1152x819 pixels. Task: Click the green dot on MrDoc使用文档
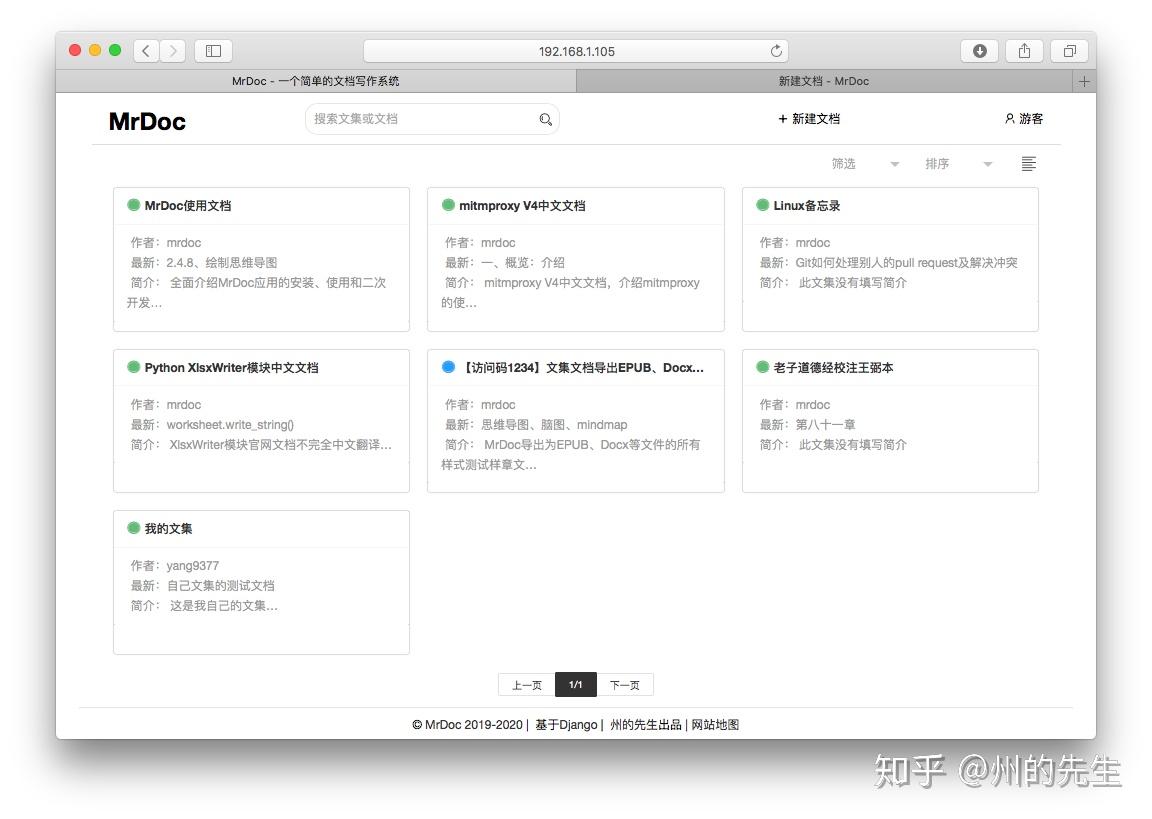133,204
